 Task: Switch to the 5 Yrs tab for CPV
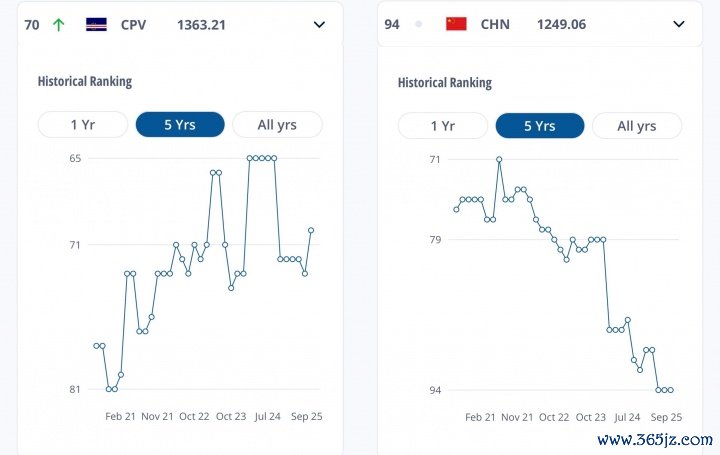tap(179, 125)
